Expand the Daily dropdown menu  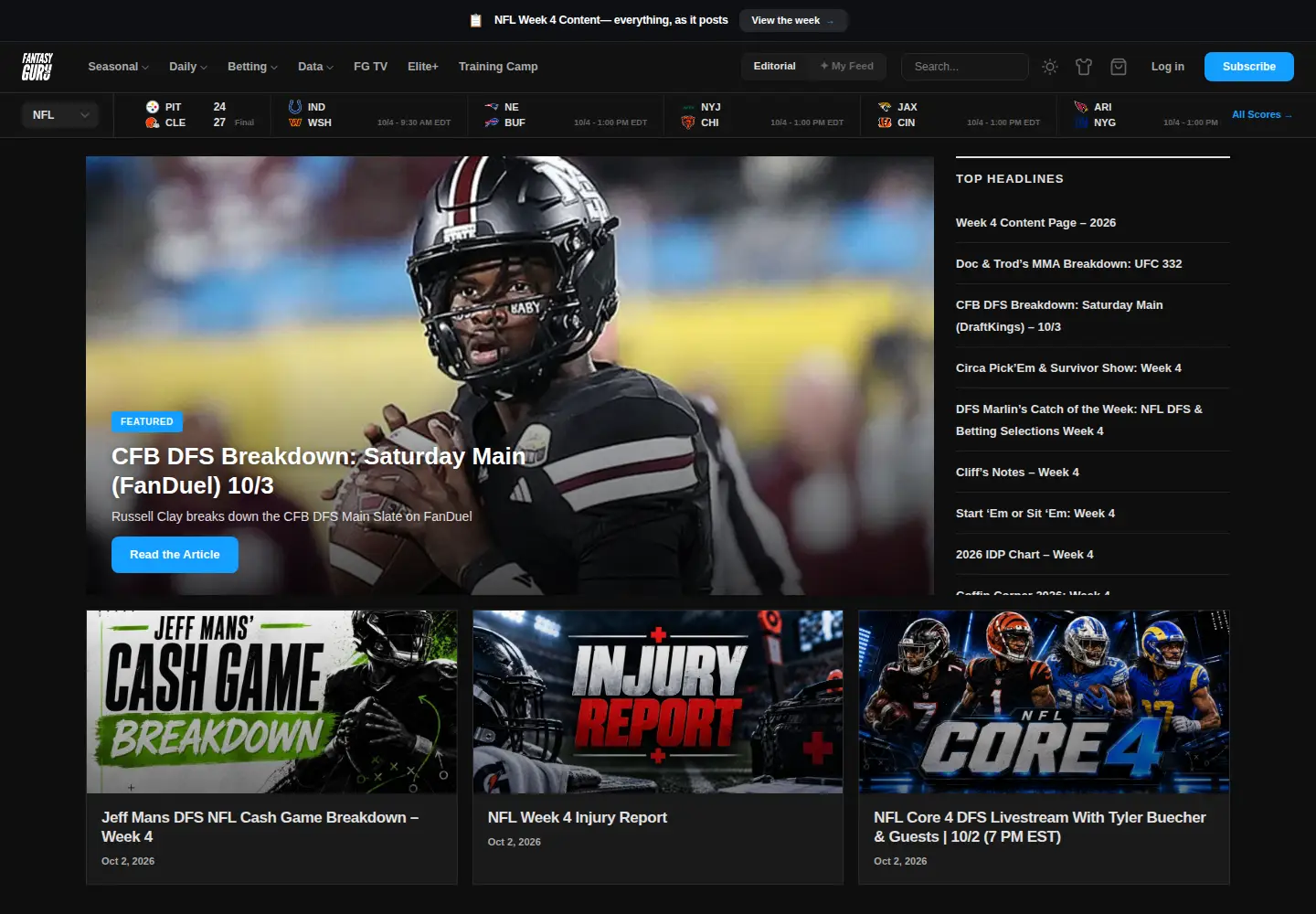188,67
